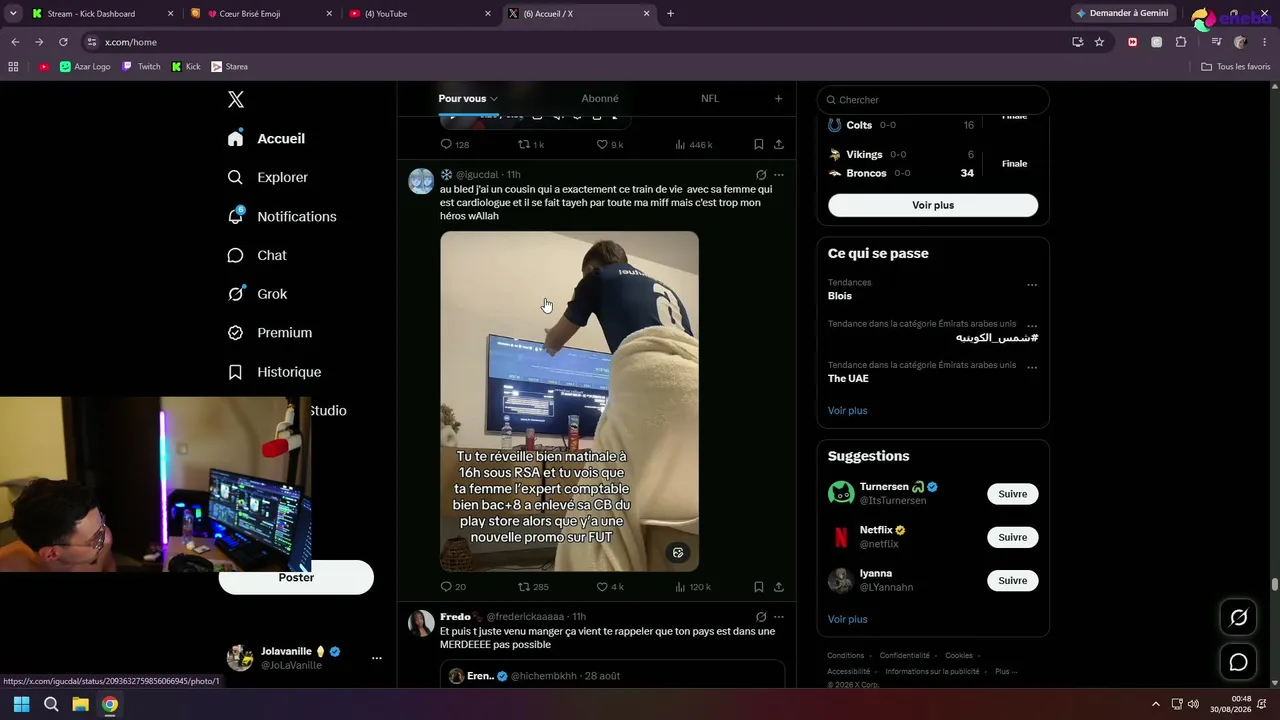Viewport: 1280px width, 720px height.
Task: Click the X logo in sidebar
Action: pyautogui.click(x=236, y=99)
